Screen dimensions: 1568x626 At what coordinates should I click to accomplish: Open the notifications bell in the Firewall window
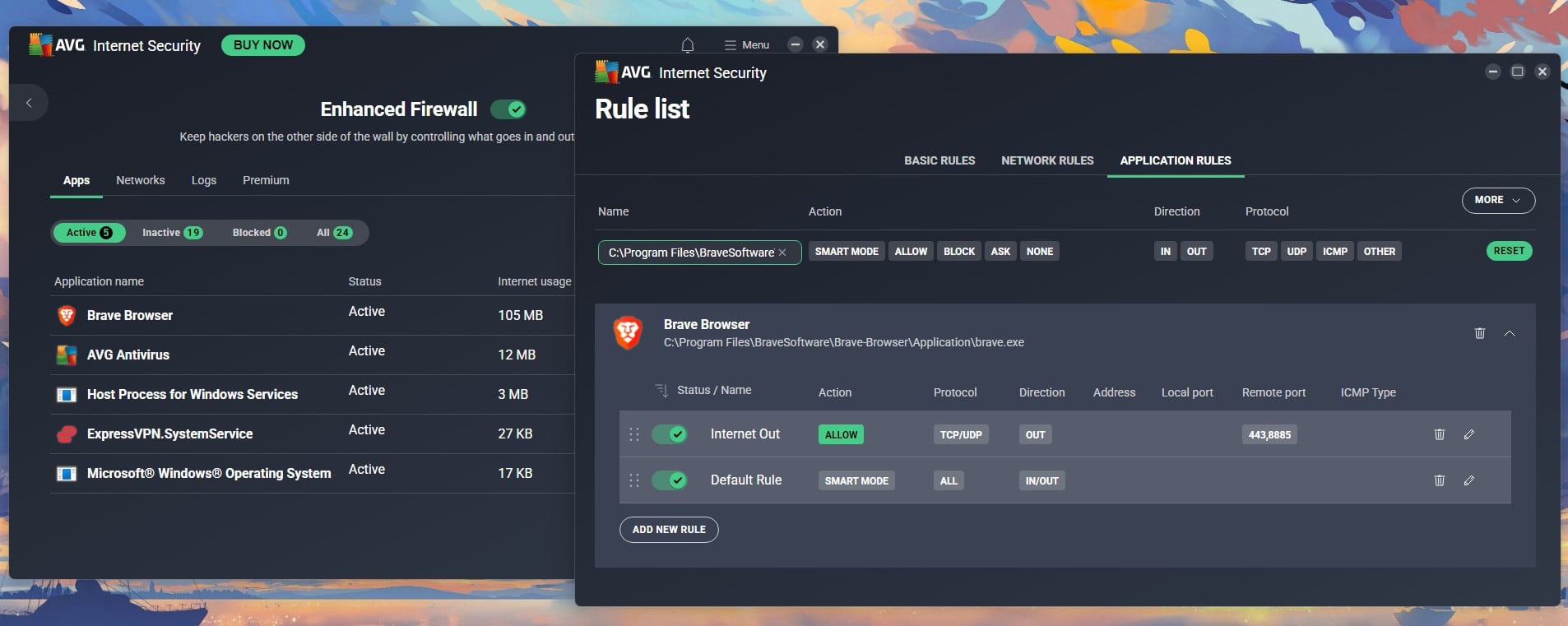(688, 45)
